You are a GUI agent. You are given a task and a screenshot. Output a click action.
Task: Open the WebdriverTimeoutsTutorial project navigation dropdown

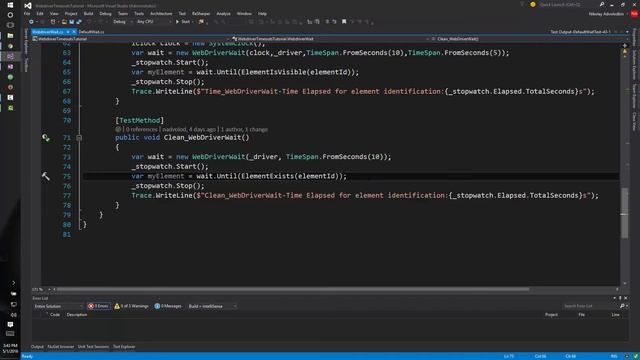pos(130,39)
